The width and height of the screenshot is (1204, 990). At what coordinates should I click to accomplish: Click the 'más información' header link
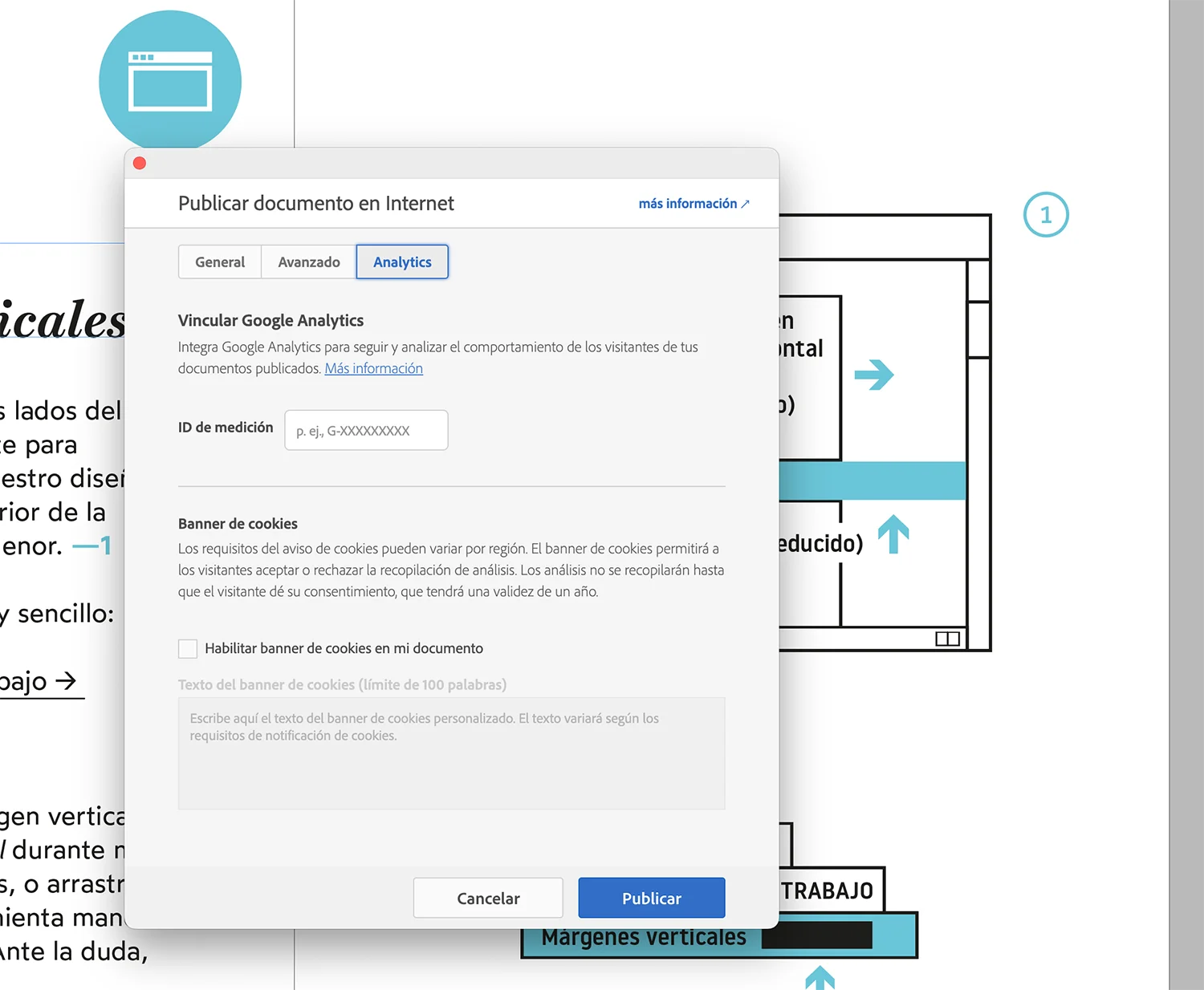(688, 203)
